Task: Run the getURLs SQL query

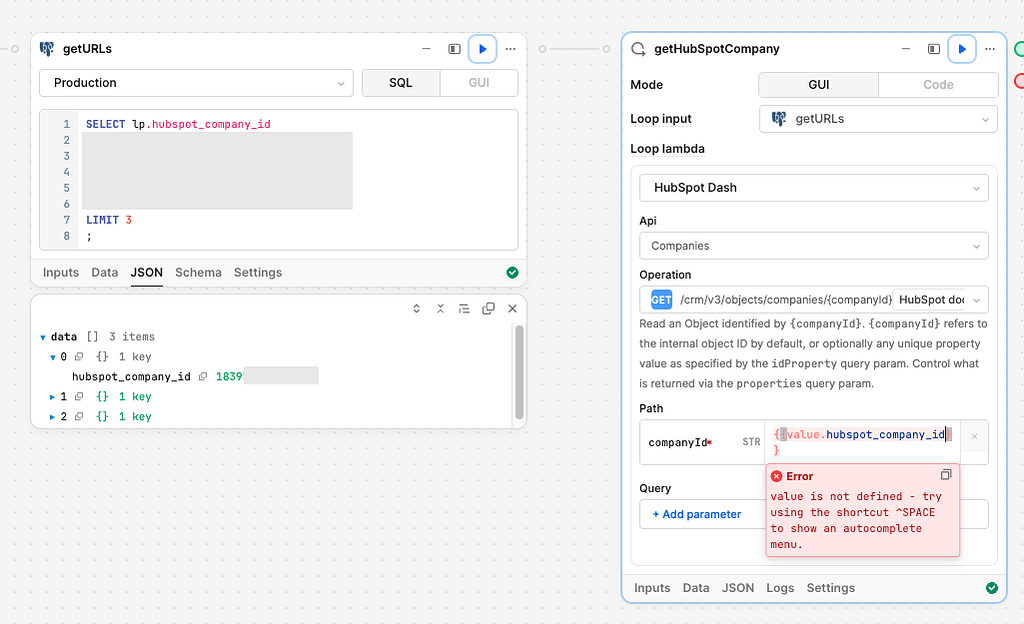Action: 483,48
